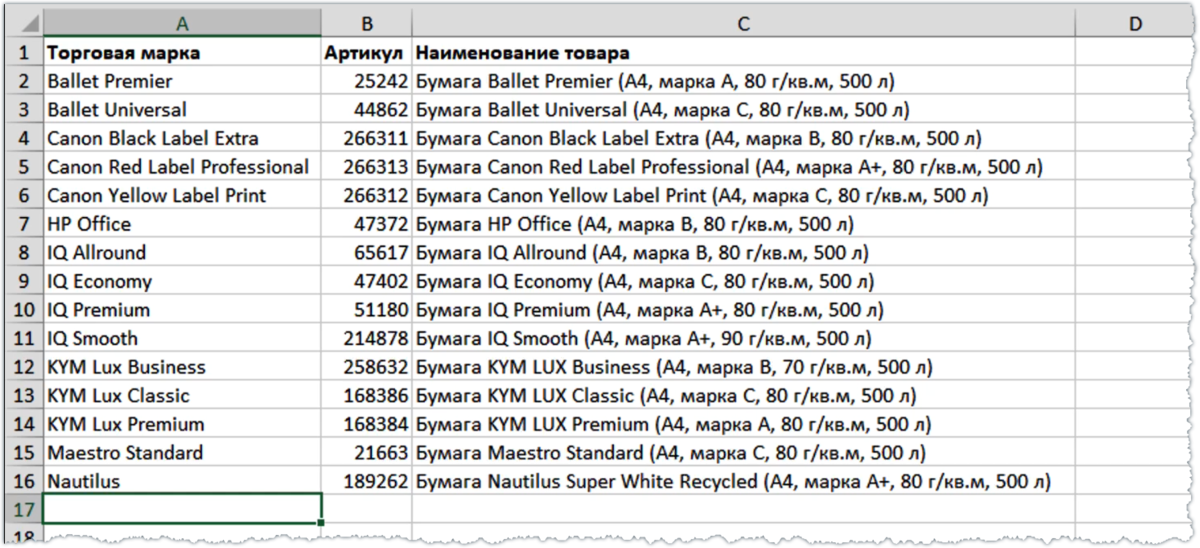Click 'Бумага KYM LUX Classic' product cell
The width and height of the screenshot is (1200, 548).
pos(743,395)
